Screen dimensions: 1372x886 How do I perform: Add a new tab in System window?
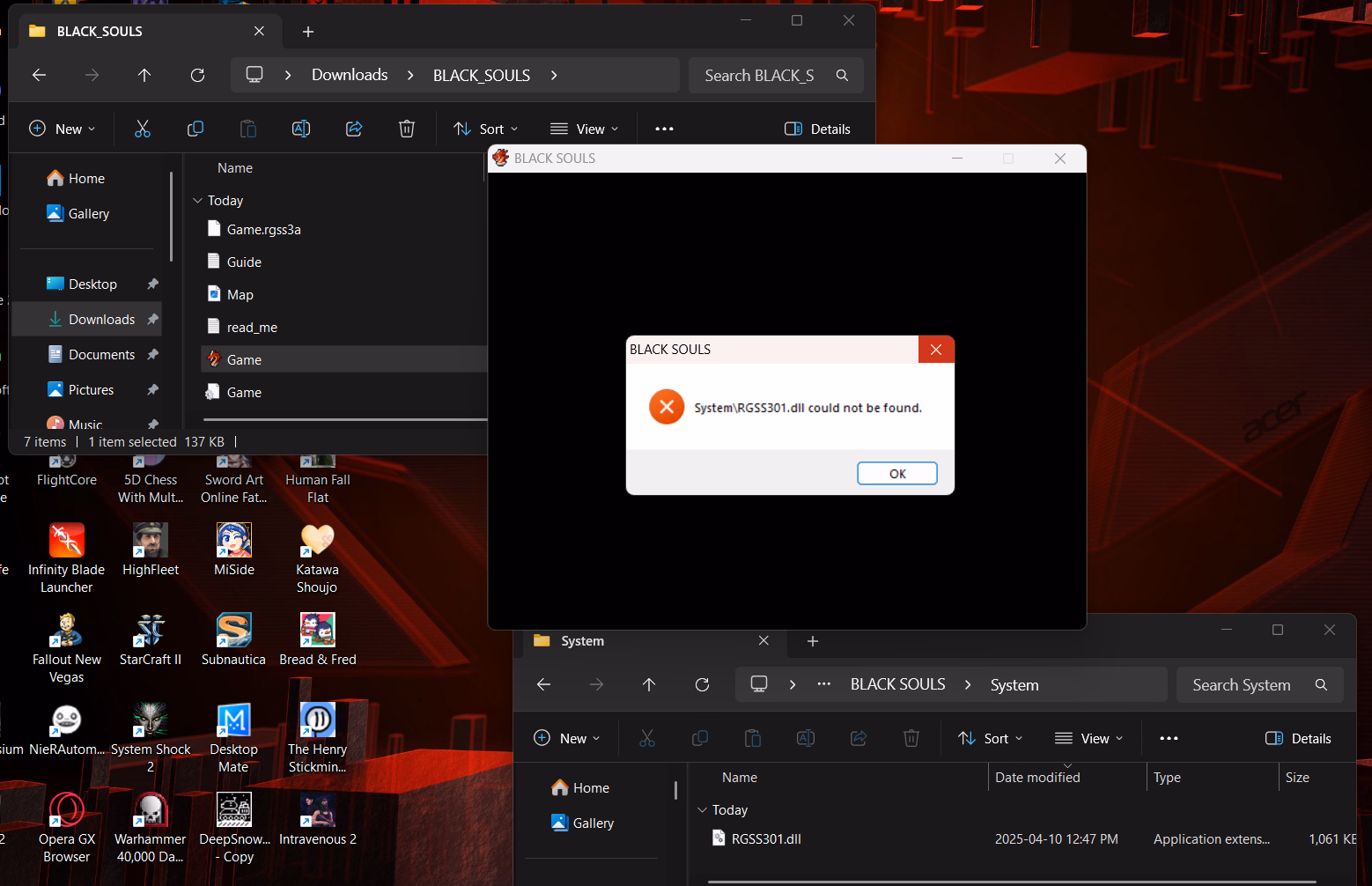tap(813, 641)
